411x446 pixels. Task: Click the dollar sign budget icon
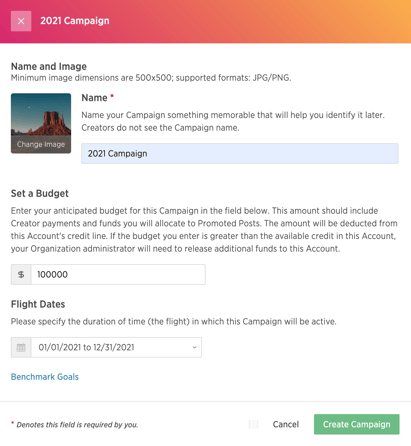pos(21,275)
